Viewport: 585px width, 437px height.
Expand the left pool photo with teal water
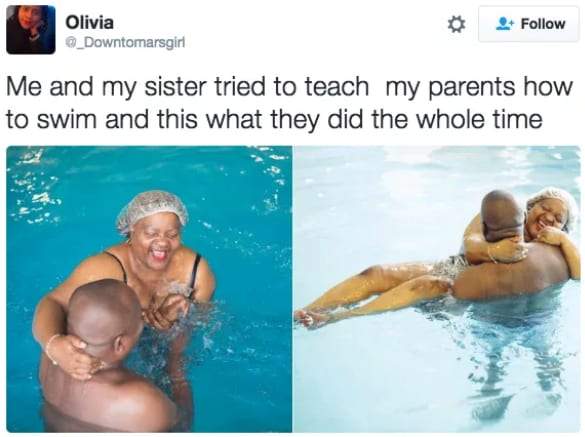[x=149, y=289]
